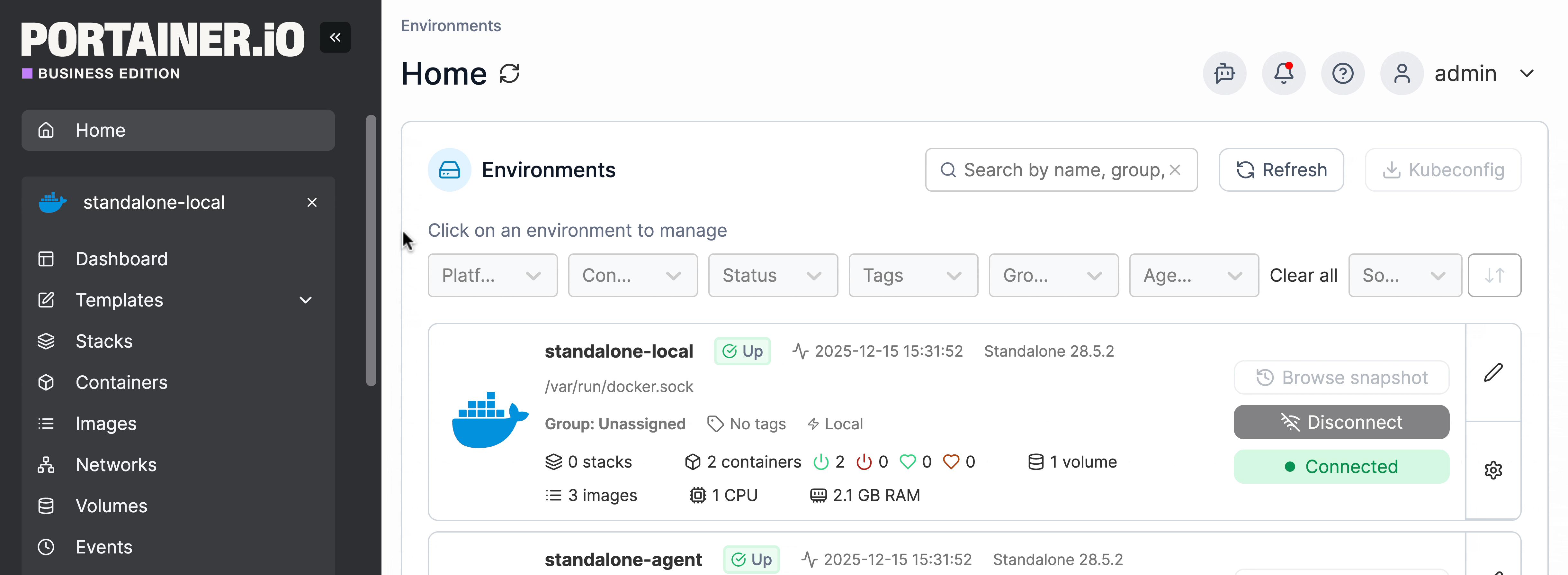Click the sidebar vertical scrollbar

pyautogui.click(x=371, y=250)
